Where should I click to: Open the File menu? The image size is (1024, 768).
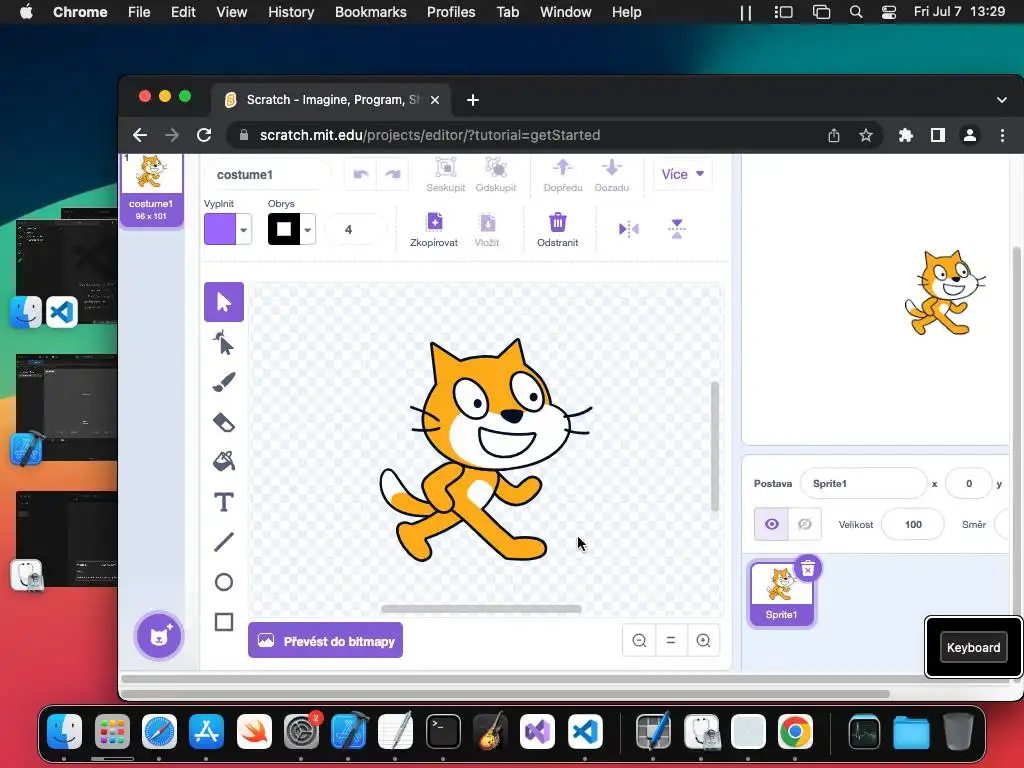tap(139, 12)
